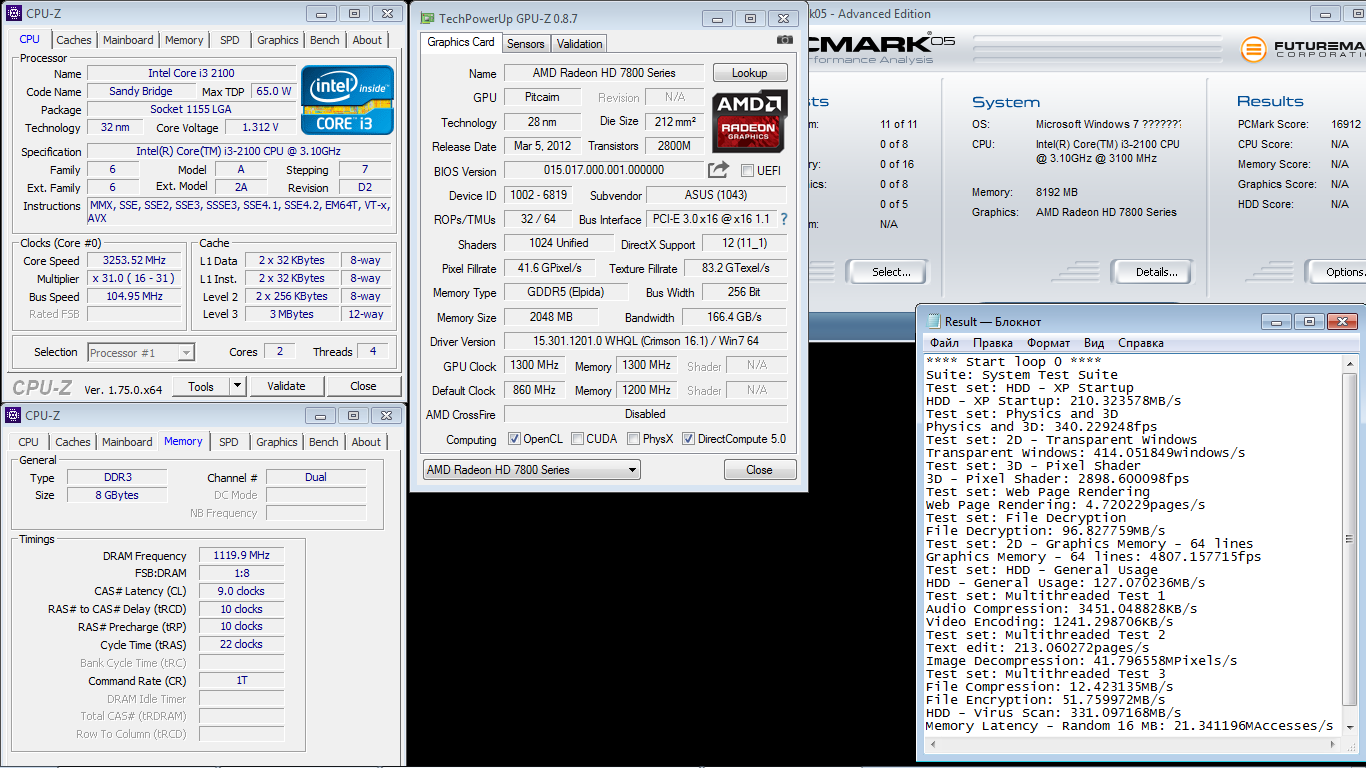Click the GPU Name field in GPU-Z
The image size is (1366, 768).
point(604,73)
